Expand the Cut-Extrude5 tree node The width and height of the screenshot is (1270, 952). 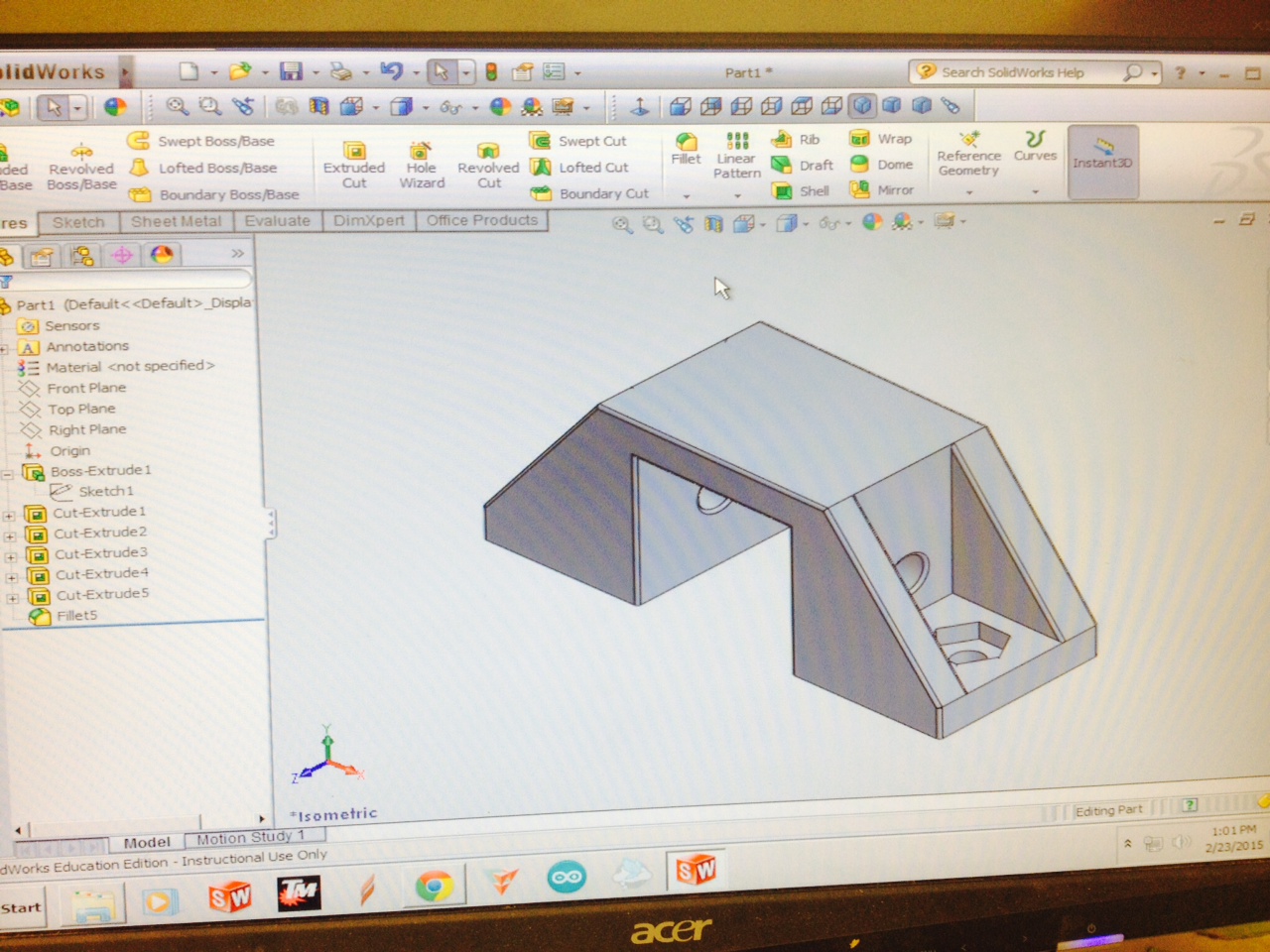[x=12, y=598]
